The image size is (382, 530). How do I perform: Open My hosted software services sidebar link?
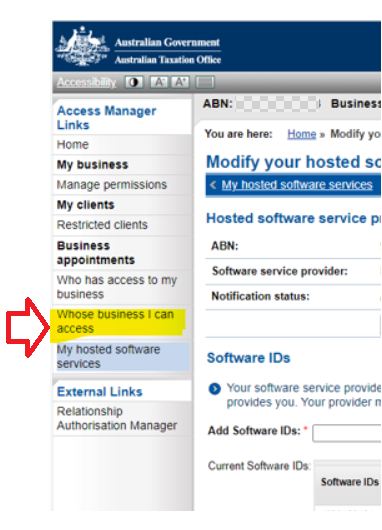pyautogui.click(x=109, y=356)
